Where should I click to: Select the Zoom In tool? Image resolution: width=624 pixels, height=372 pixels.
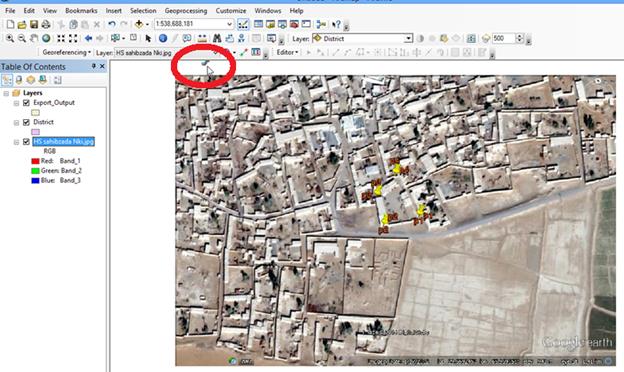[x=10, y=39]
